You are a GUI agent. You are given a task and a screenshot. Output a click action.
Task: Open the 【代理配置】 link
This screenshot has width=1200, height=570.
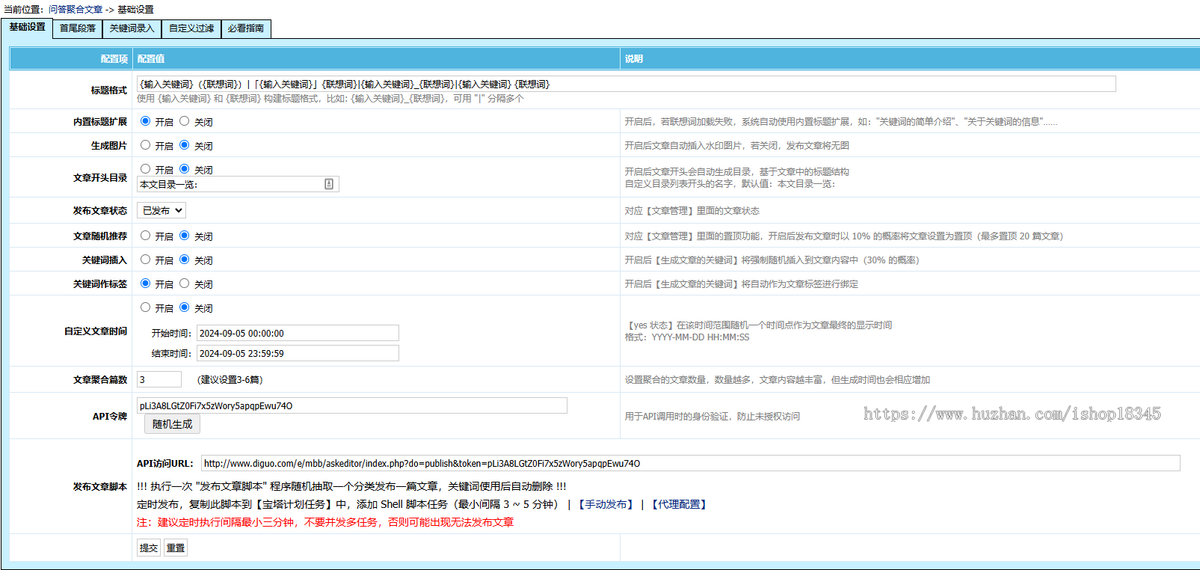[x=678, y=504]
